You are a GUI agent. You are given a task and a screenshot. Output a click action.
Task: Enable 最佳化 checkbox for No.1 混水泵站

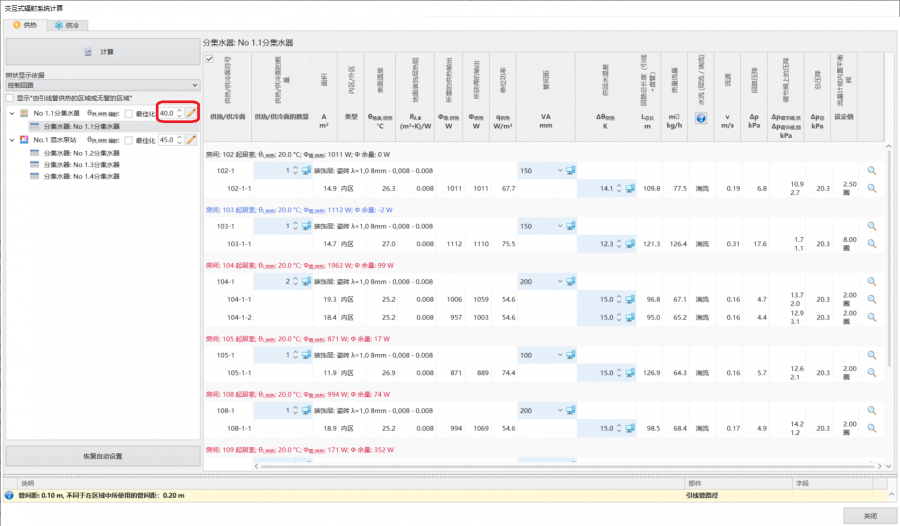point(128,140)
